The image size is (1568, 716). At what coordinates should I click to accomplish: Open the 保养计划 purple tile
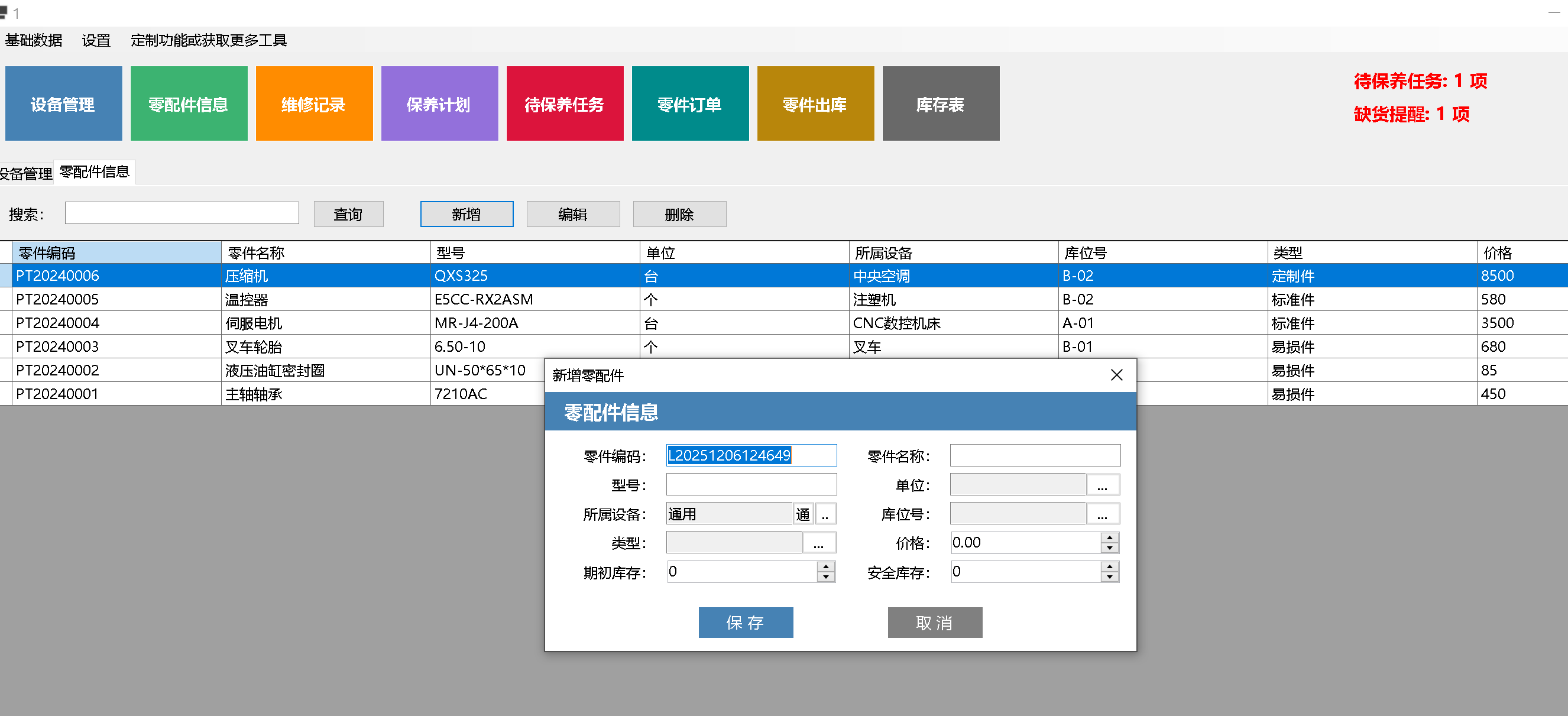coord(439,104)
